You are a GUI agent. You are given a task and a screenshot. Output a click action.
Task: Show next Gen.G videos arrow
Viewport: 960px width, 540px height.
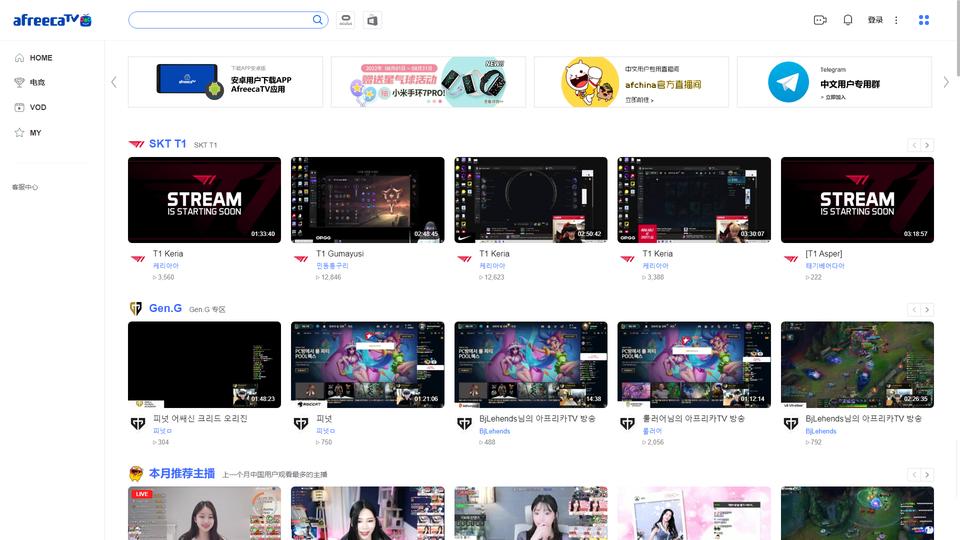click(x=927, y=310)
